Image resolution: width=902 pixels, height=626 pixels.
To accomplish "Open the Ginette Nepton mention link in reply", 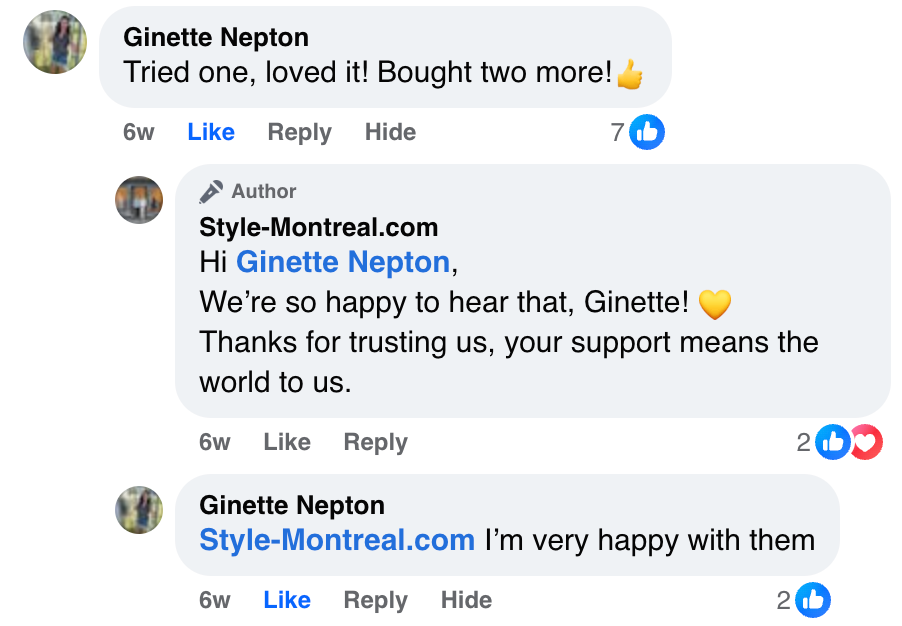I will point(343,262).
